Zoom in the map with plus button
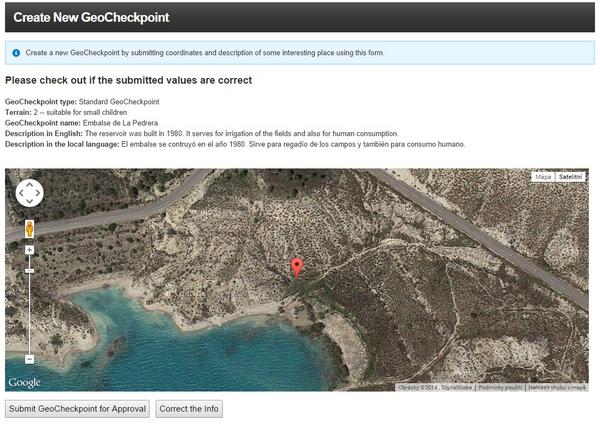Image resolution: width=600 pixels, height=425 pixels. coord(29,250)
